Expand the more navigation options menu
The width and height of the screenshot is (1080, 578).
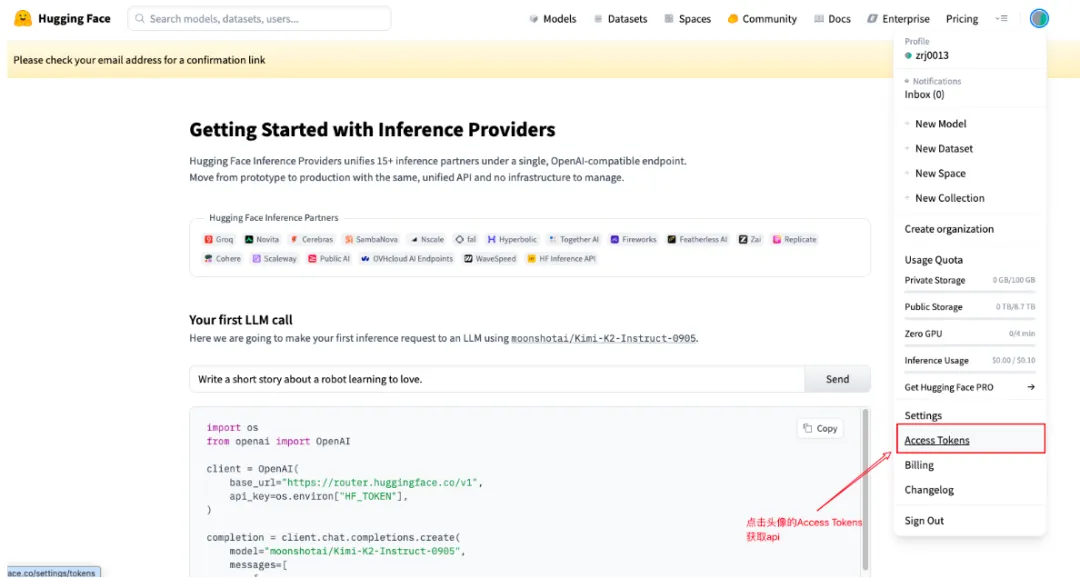click(x=1001, y=18)
